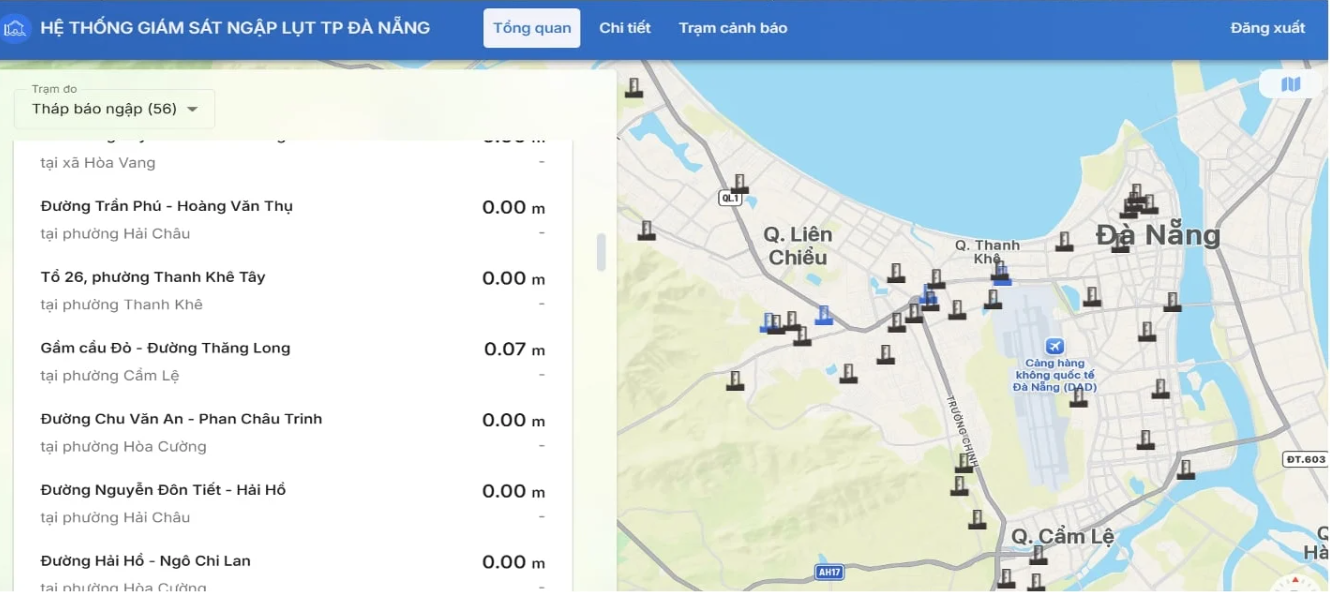Click the Da Nang airport plane icon
Screen dimensions: 1330x592
[1054, 346]
